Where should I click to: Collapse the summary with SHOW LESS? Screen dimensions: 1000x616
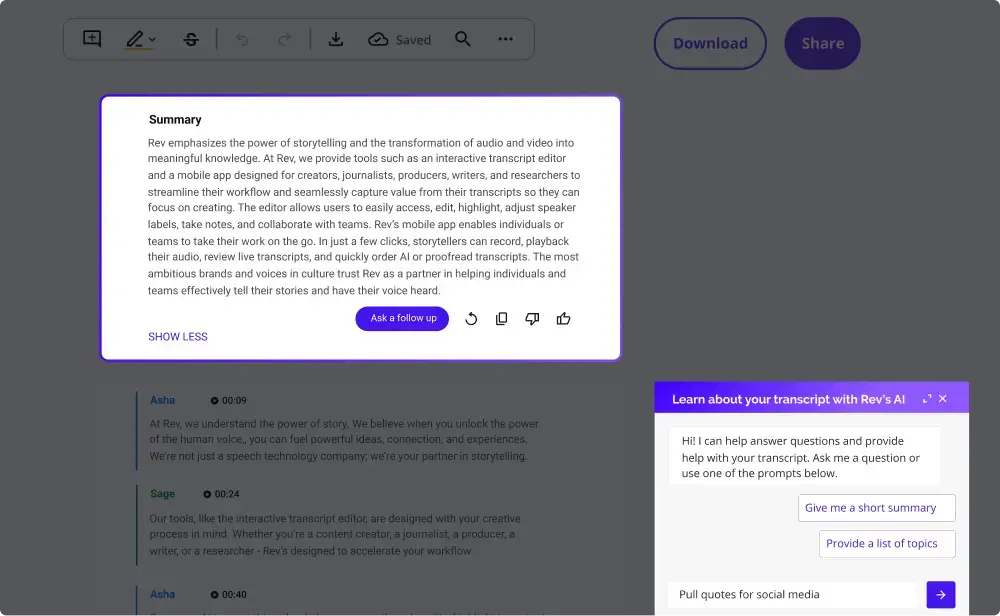[178, 337]
